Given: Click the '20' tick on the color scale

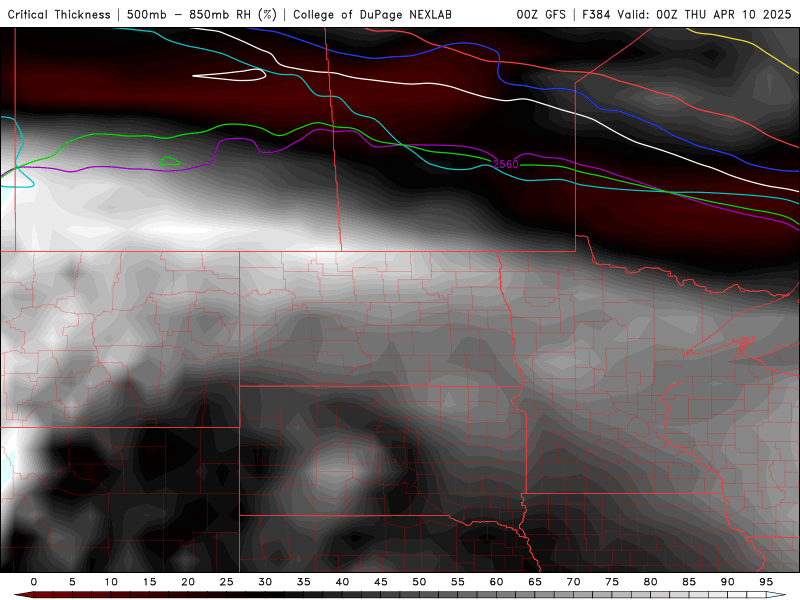Looking at the screenshot, I should coord(188,582).
